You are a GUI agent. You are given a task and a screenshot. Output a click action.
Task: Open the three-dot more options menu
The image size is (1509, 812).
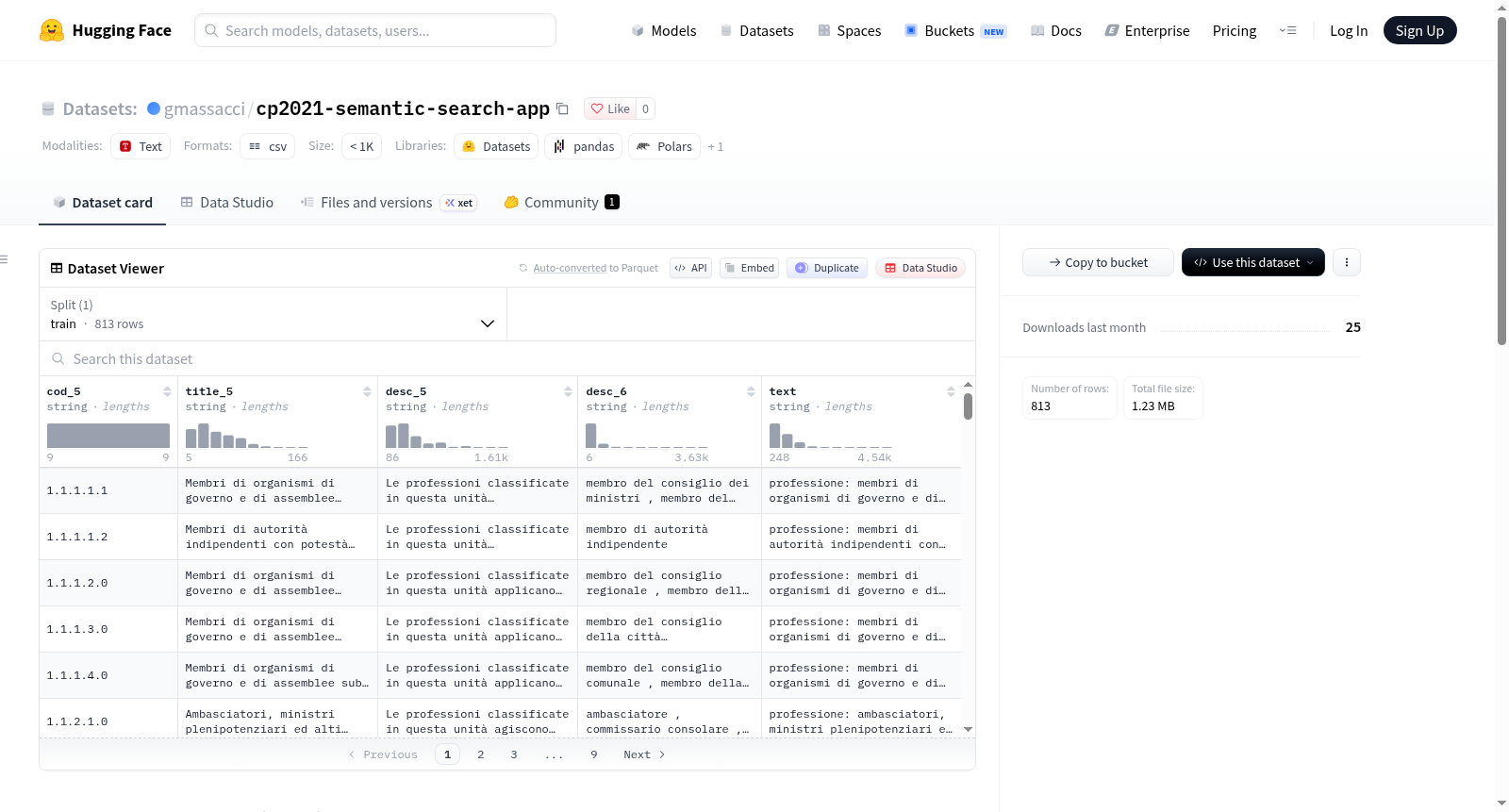point(1347,262)
